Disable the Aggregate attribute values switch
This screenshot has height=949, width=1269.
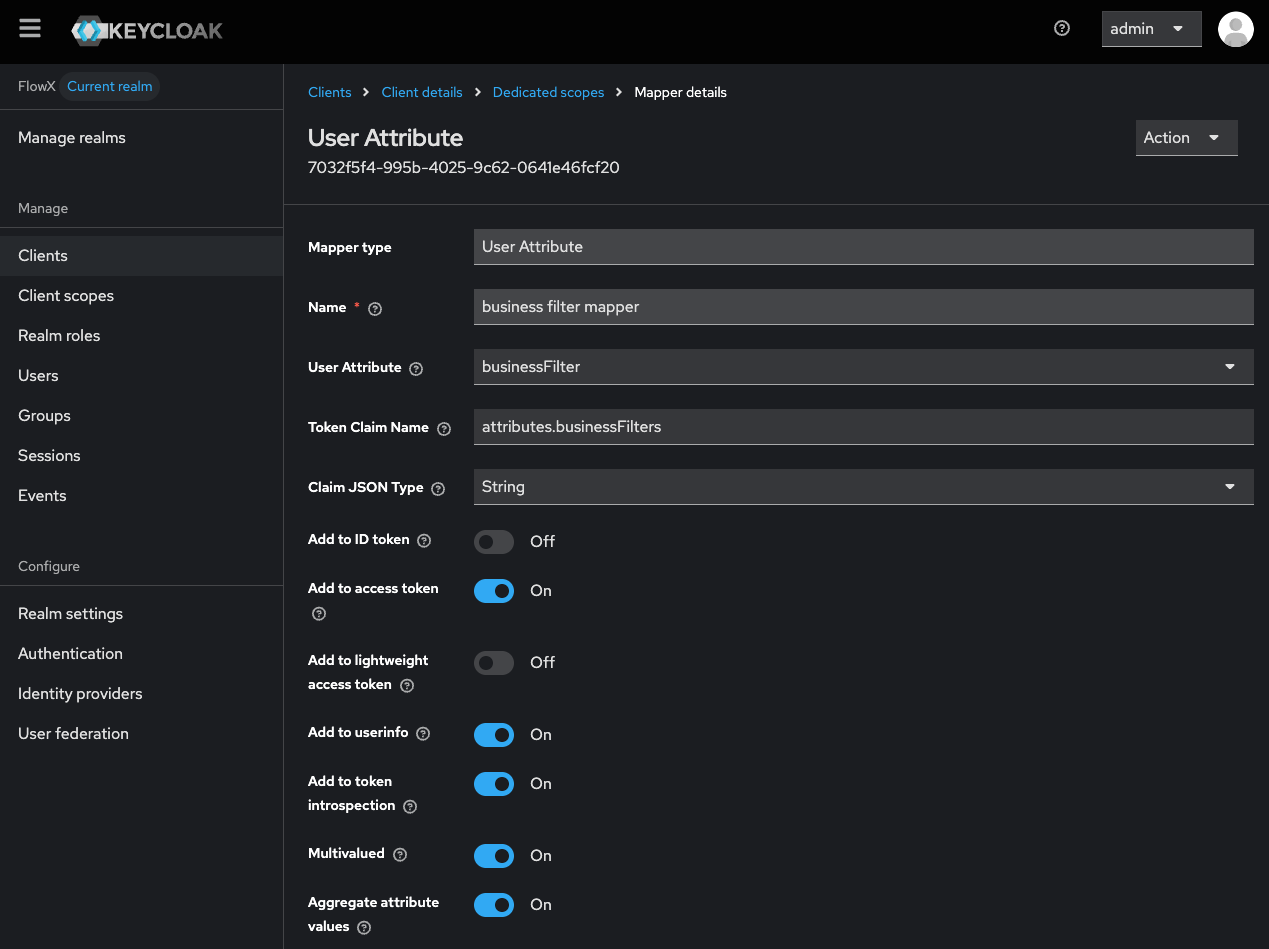494,905
